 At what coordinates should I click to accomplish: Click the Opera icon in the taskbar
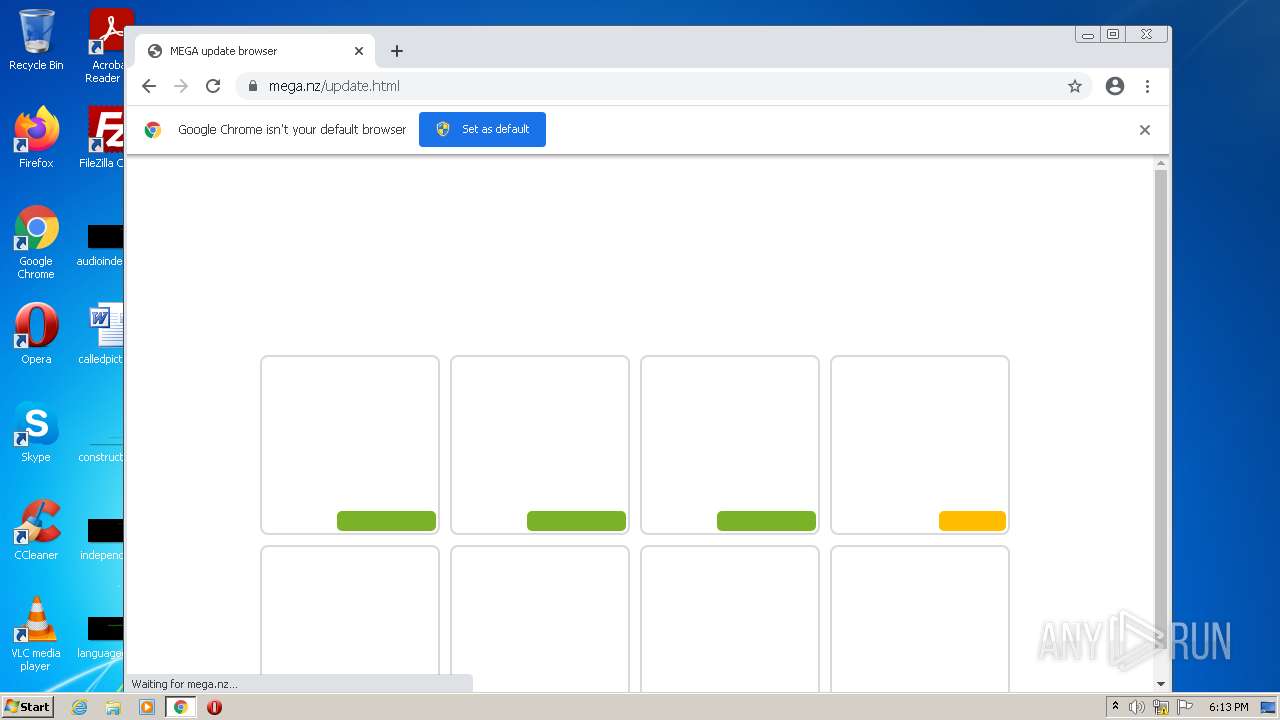214,707
